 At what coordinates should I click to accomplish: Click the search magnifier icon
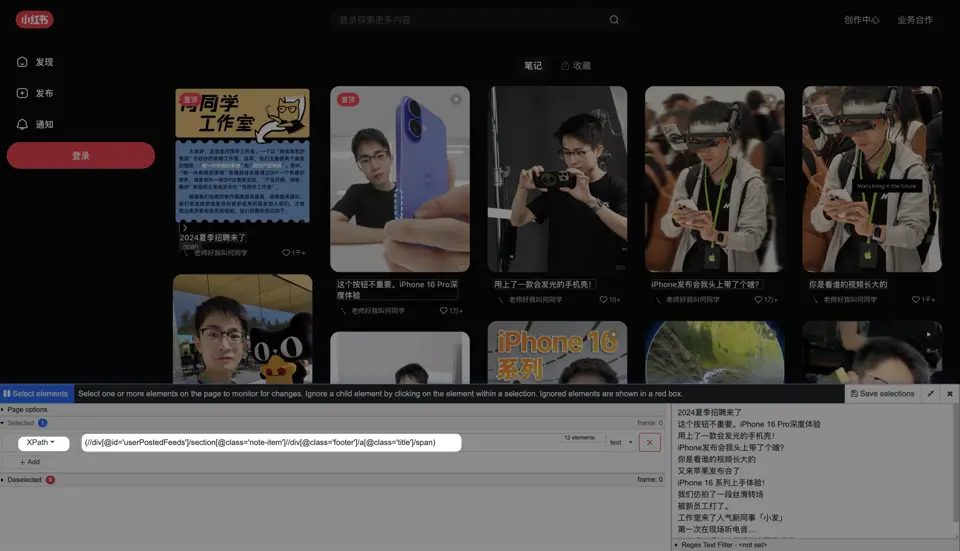[x=614, y=20]
